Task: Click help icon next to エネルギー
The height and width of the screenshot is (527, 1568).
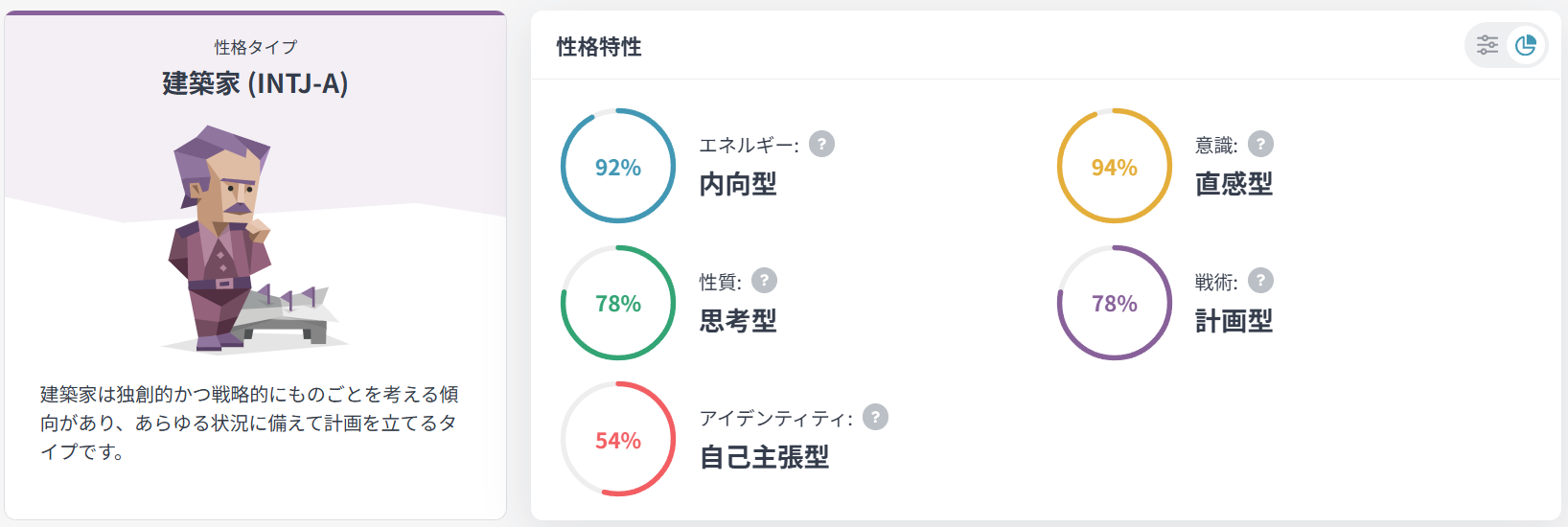Action: pos(821,144)
